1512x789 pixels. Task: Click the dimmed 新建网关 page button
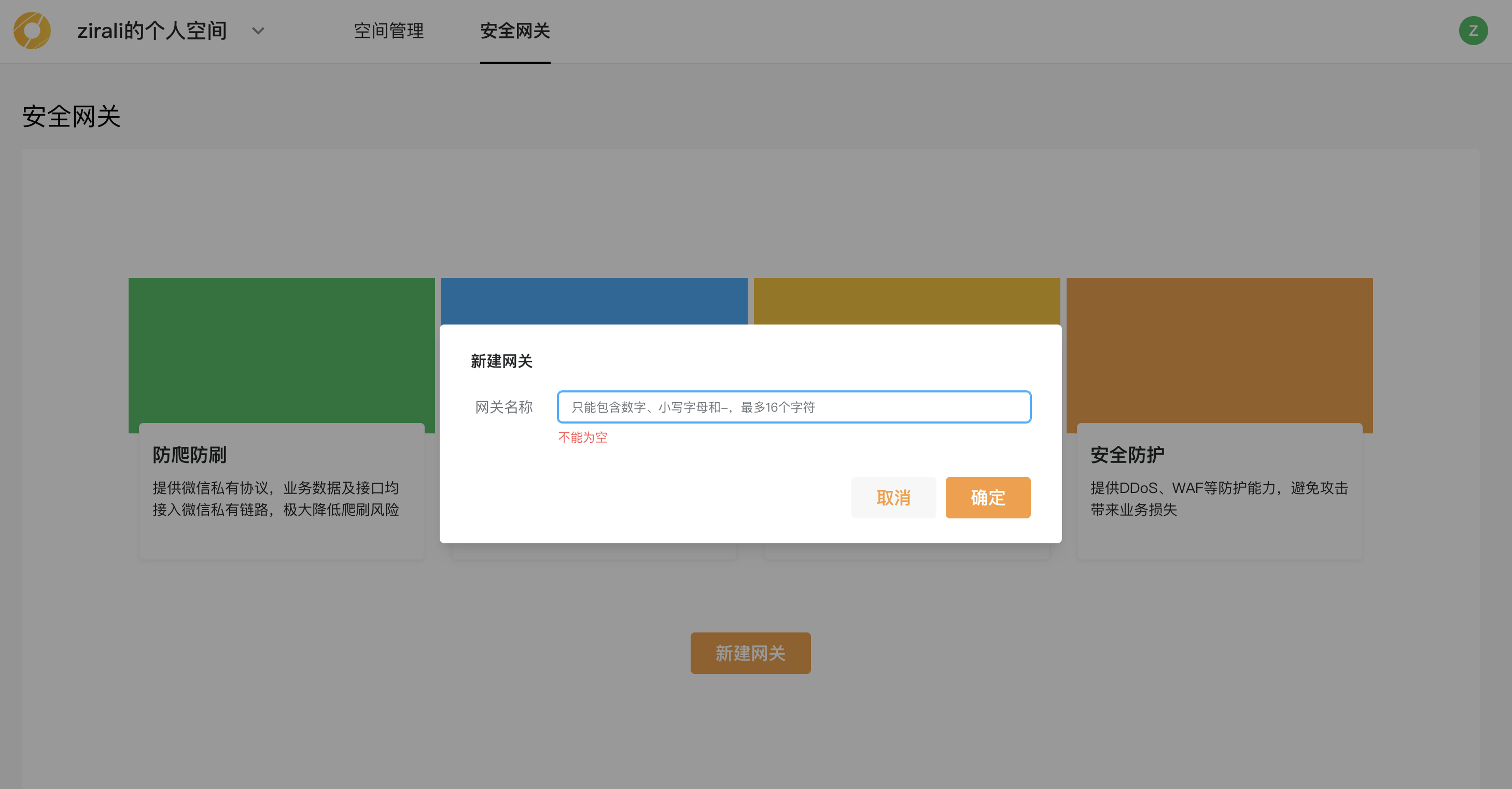pos(750,653)
